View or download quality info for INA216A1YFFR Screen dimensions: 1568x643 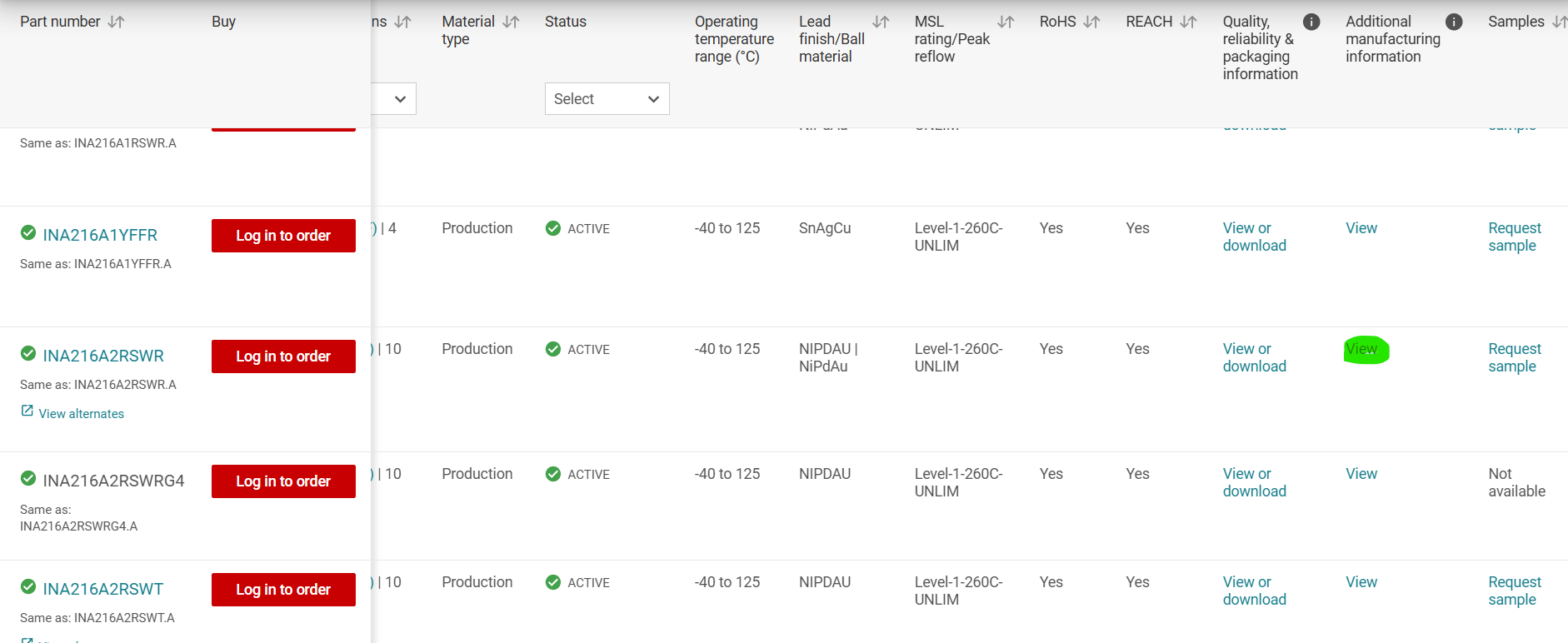[x=1255, y=237]
